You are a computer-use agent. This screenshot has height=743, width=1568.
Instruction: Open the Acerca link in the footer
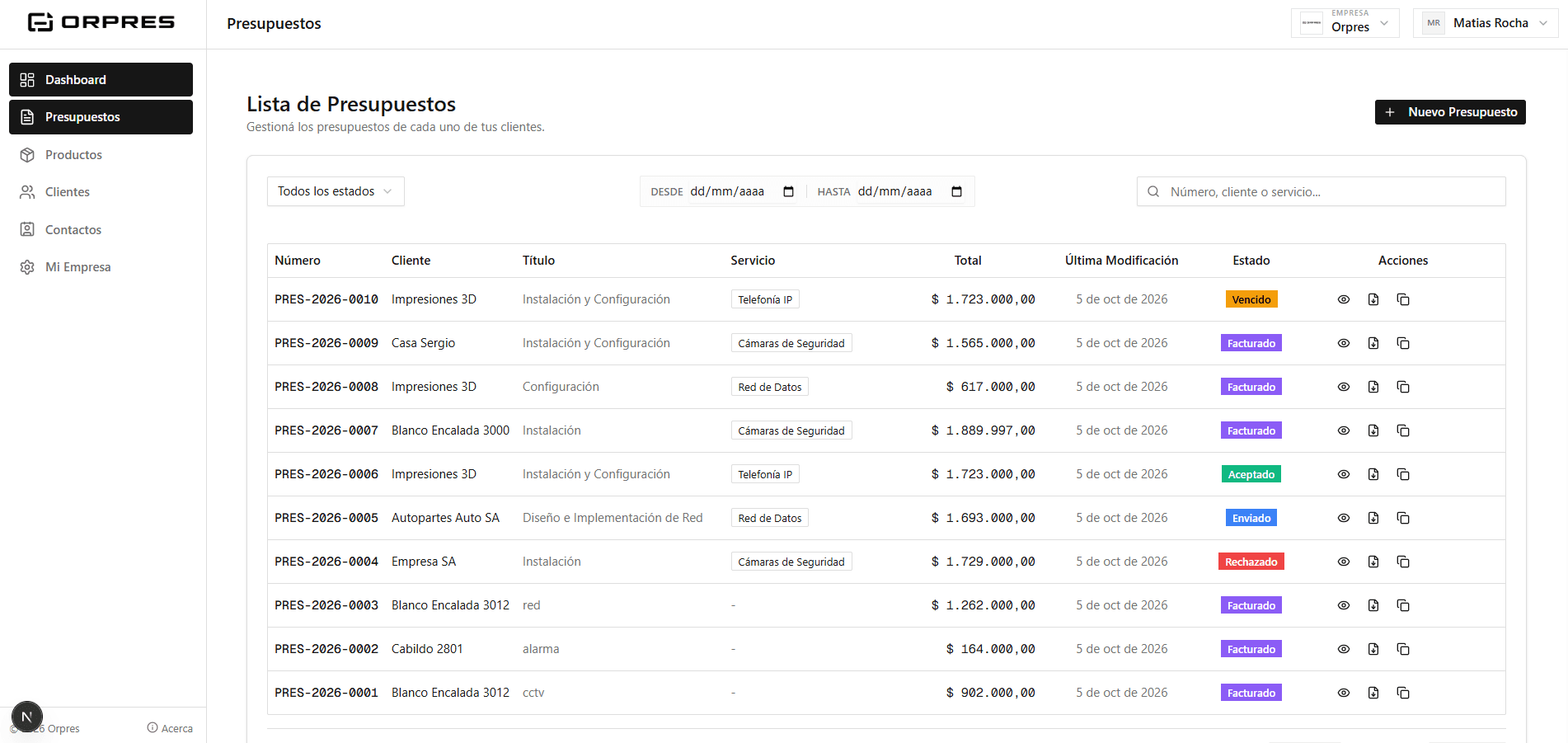coord(170,728)
